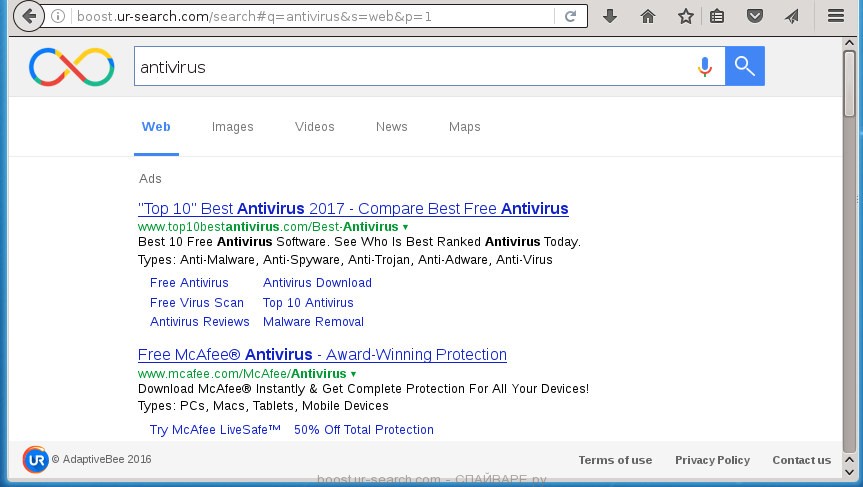Image resolution: width=863 pixels, height=487 pixels.
Task: Expand the top10bestantivirus ad URL dropdown arrow
Action: tap(405, 228)
